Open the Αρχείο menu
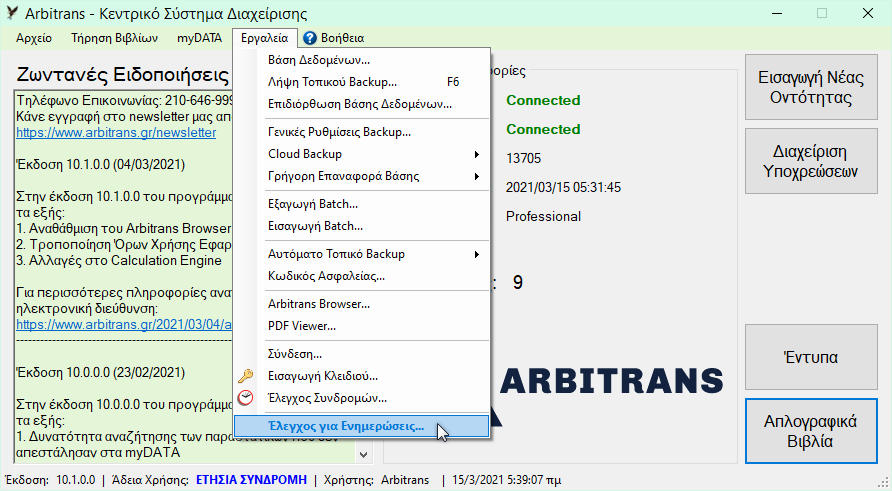This screenshot has width=892, height=491. pos(34,38)
